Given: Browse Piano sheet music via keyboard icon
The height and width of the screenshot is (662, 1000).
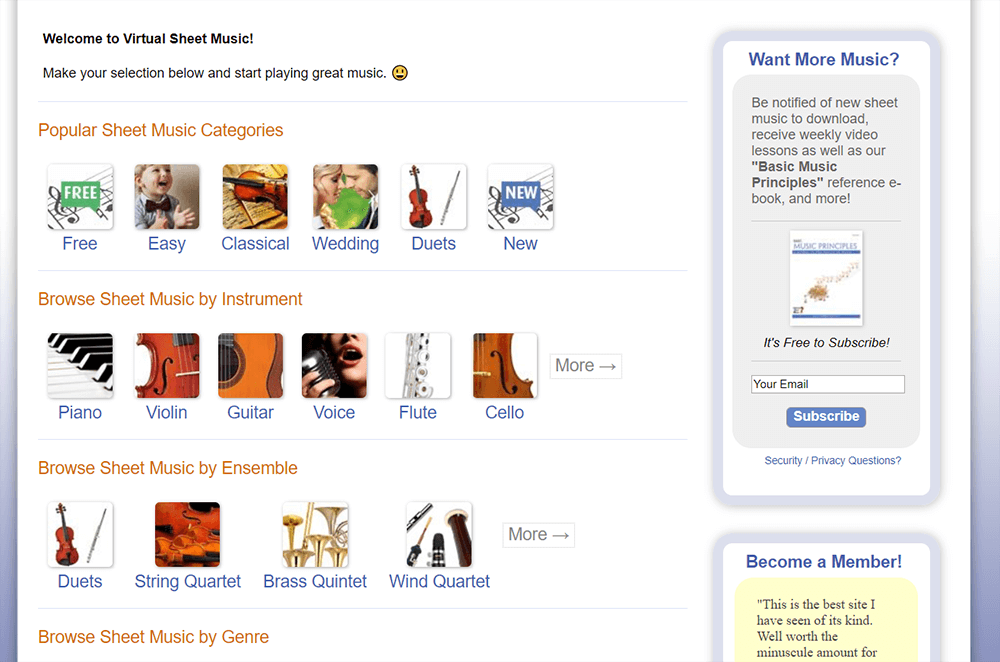Looking at the screenshot, I should coord(80,365).
